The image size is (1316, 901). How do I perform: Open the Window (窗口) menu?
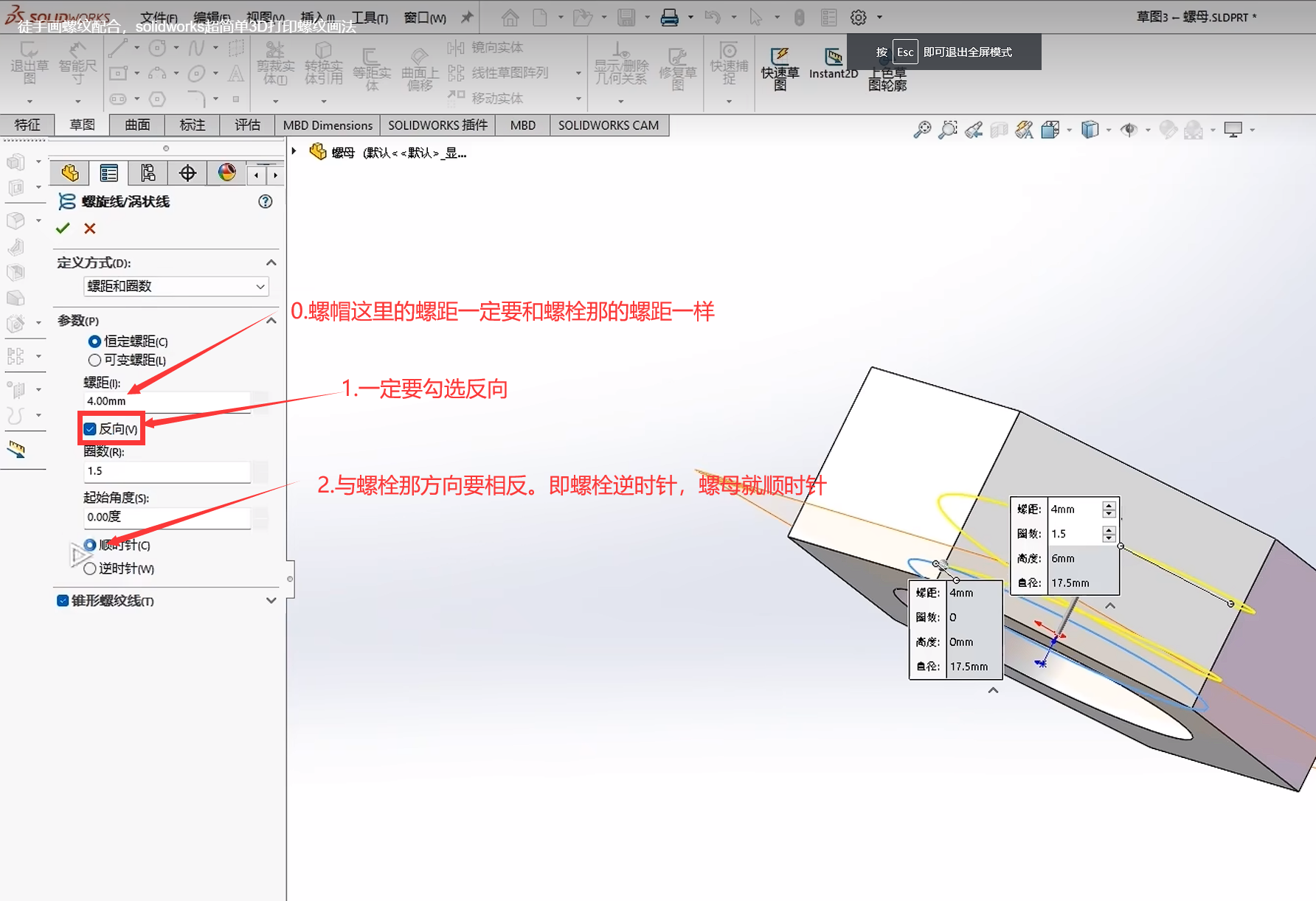tap(425, 18)
